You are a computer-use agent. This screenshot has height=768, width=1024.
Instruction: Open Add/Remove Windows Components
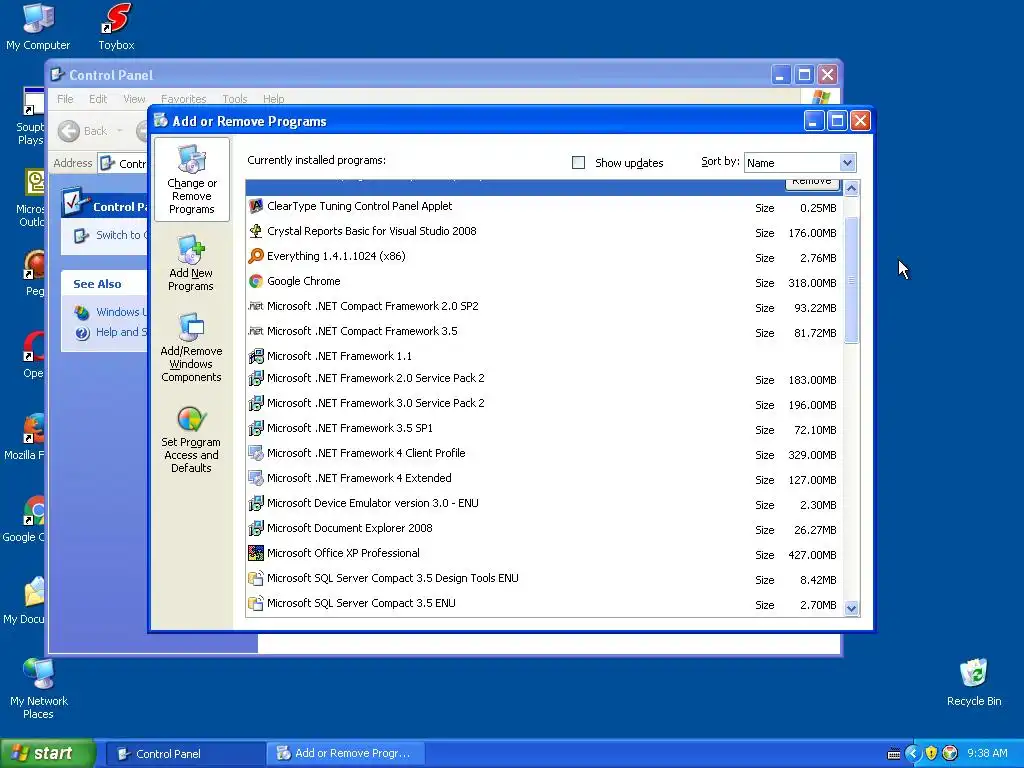191,347
